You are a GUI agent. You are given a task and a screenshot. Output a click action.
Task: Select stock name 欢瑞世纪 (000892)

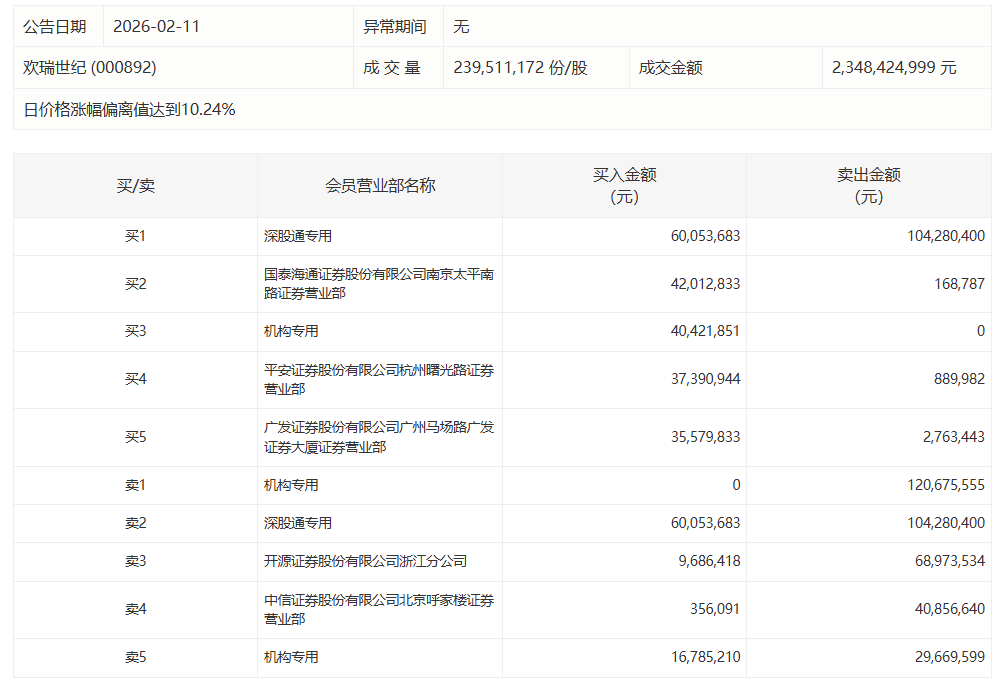(x=90, y=68)
